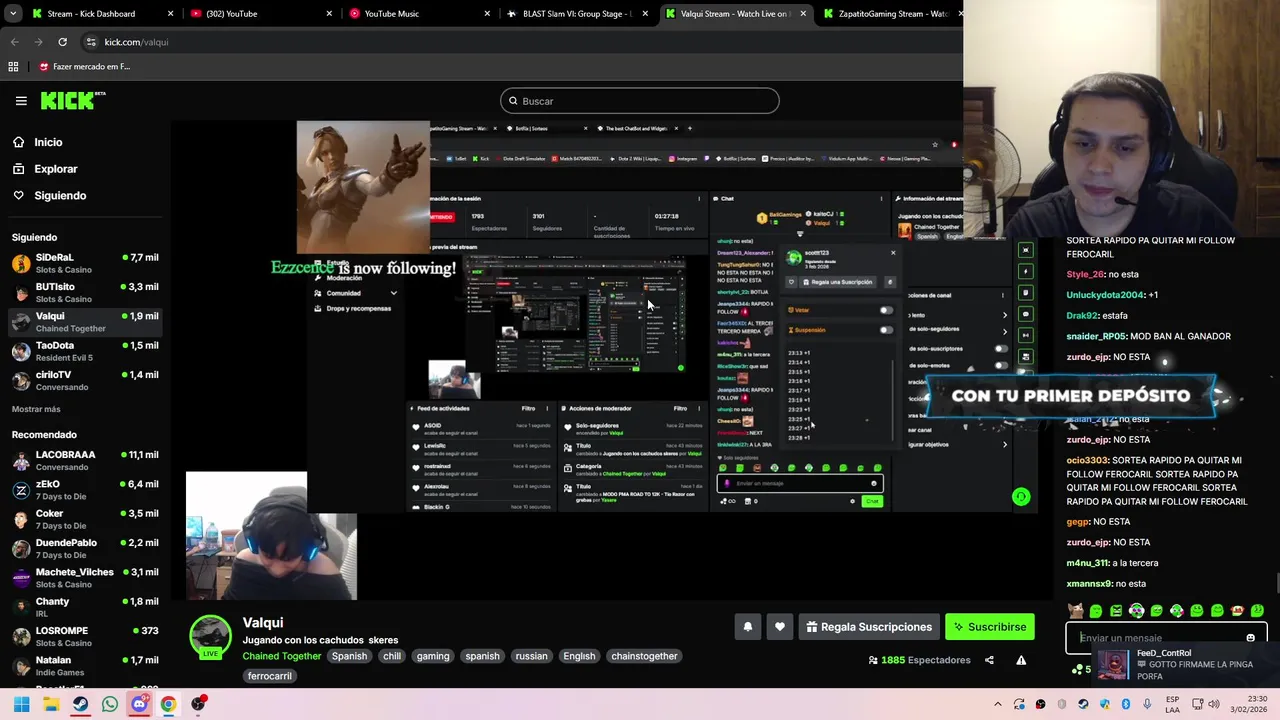1280x720 pixels.
Task: Open File Explorer from the taskbar
Action: (x=51, y=704)
